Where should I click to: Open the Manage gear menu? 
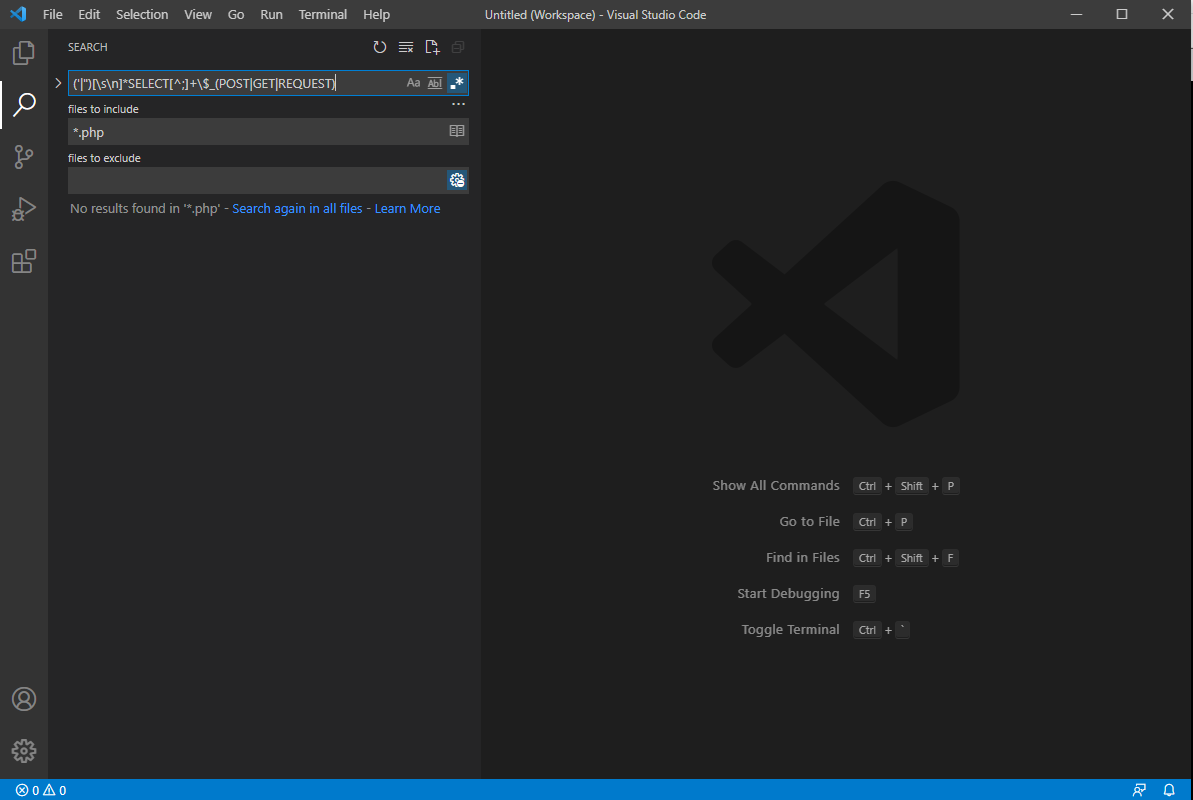point(24,750)
